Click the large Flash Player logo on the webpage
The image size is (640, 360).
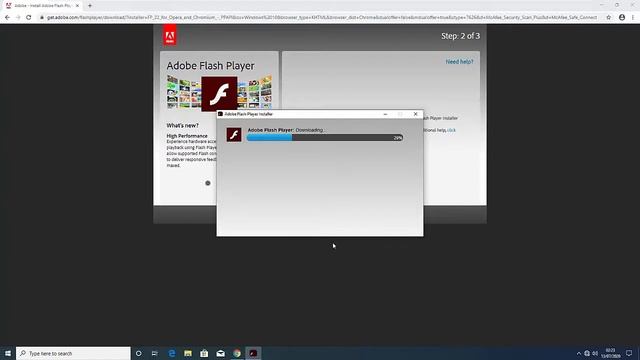click(x=219, y=93)
